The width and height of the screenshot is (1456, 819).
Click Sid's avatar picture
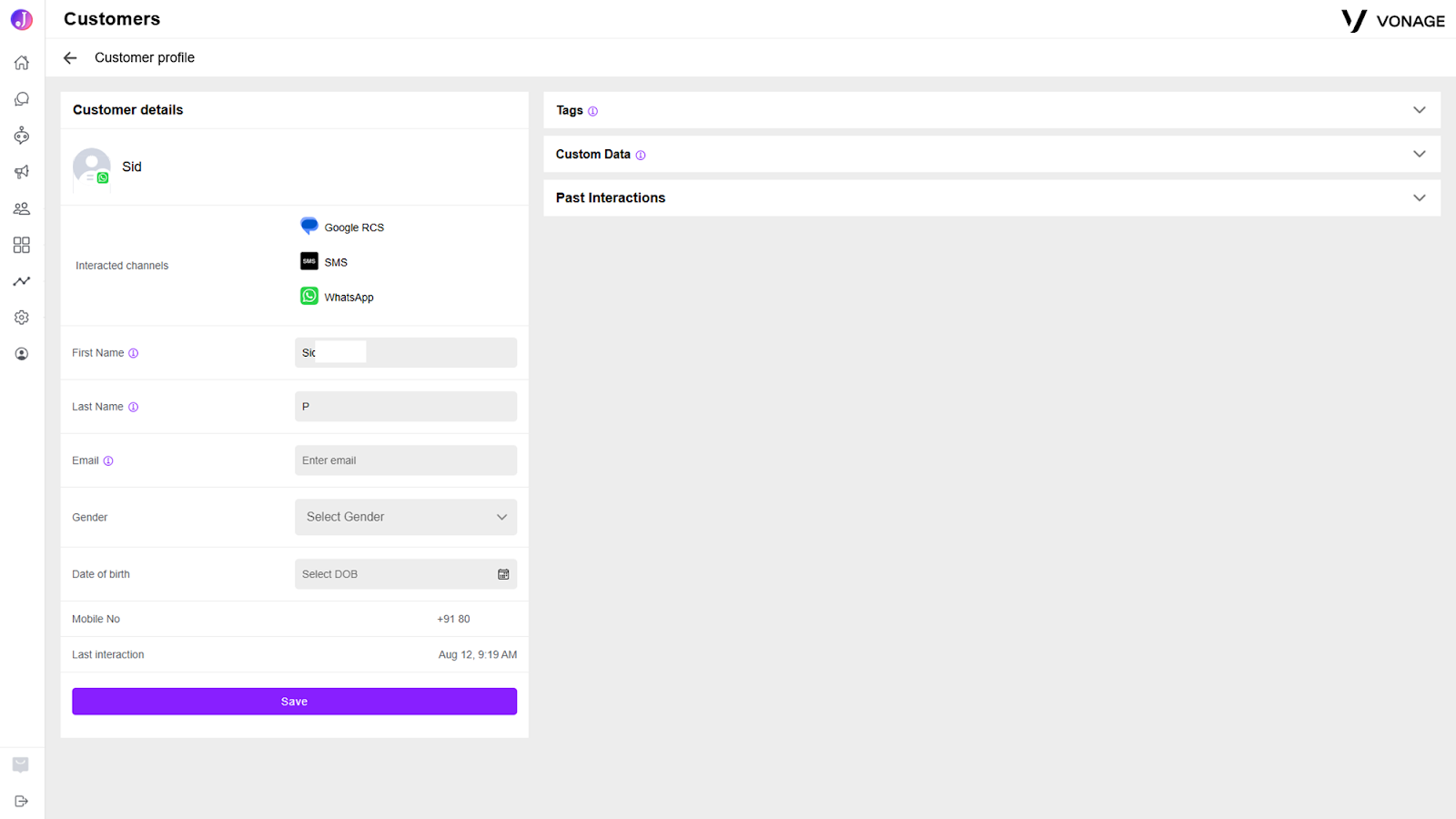(x=92, y=167)
